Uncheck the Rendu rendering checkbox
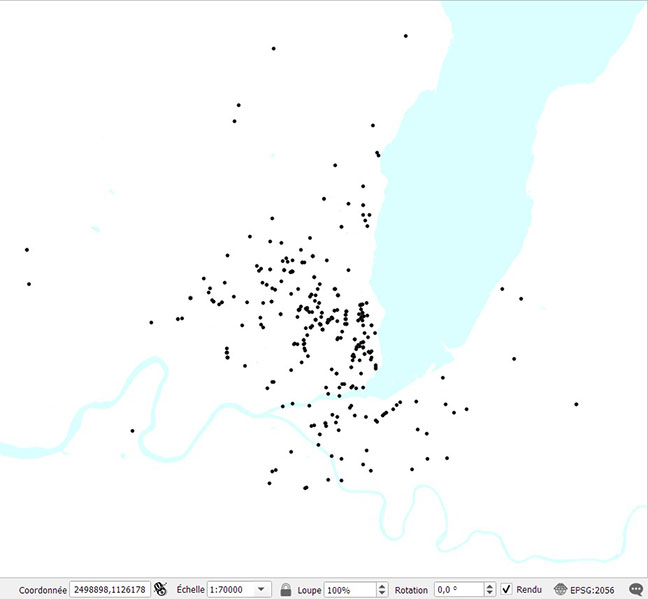648x599 pixels. click(506, 589)
